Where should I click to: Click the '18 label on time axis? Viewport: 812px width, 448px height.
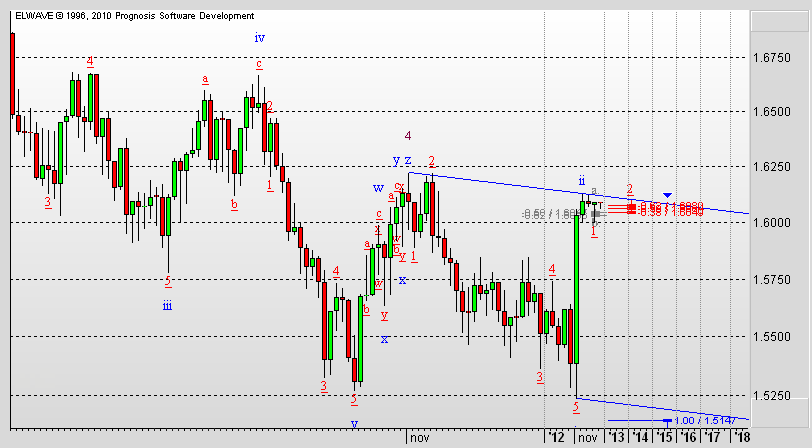pyautogui.click(x=741, y=437)
